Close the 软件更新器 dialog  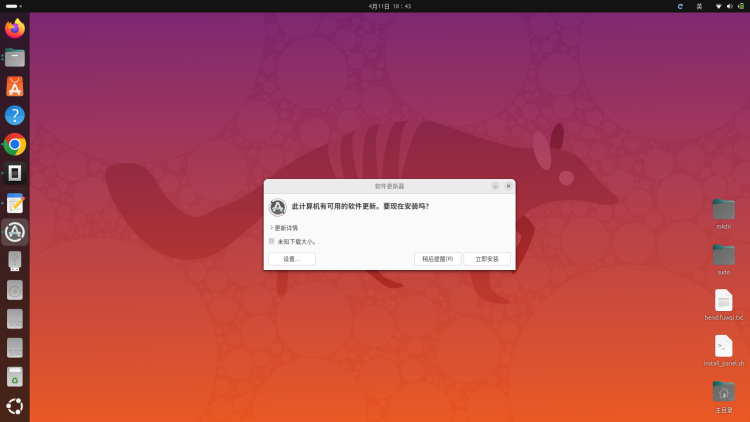[x=508, y=186]
